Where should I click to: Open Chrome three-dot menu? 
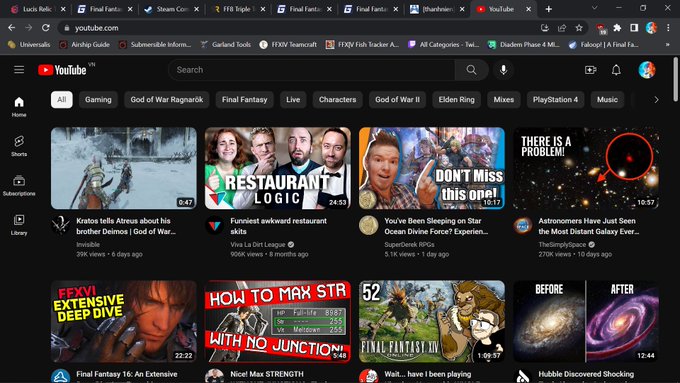tap(668, 28)
